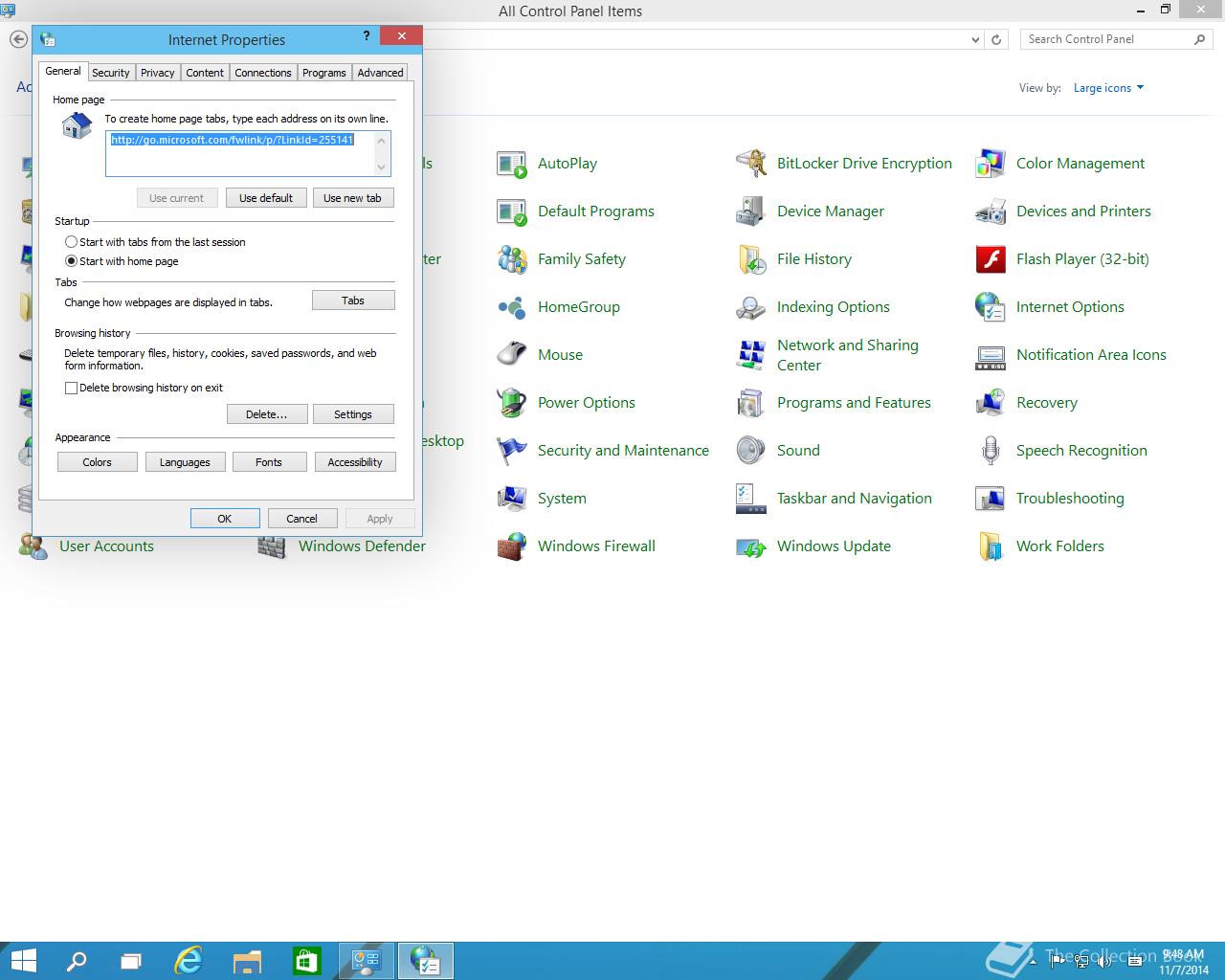The width and height of the screenshot is (1225, 980).
Task: Open Network and Sharing Center icon
Action: (751, 355)
